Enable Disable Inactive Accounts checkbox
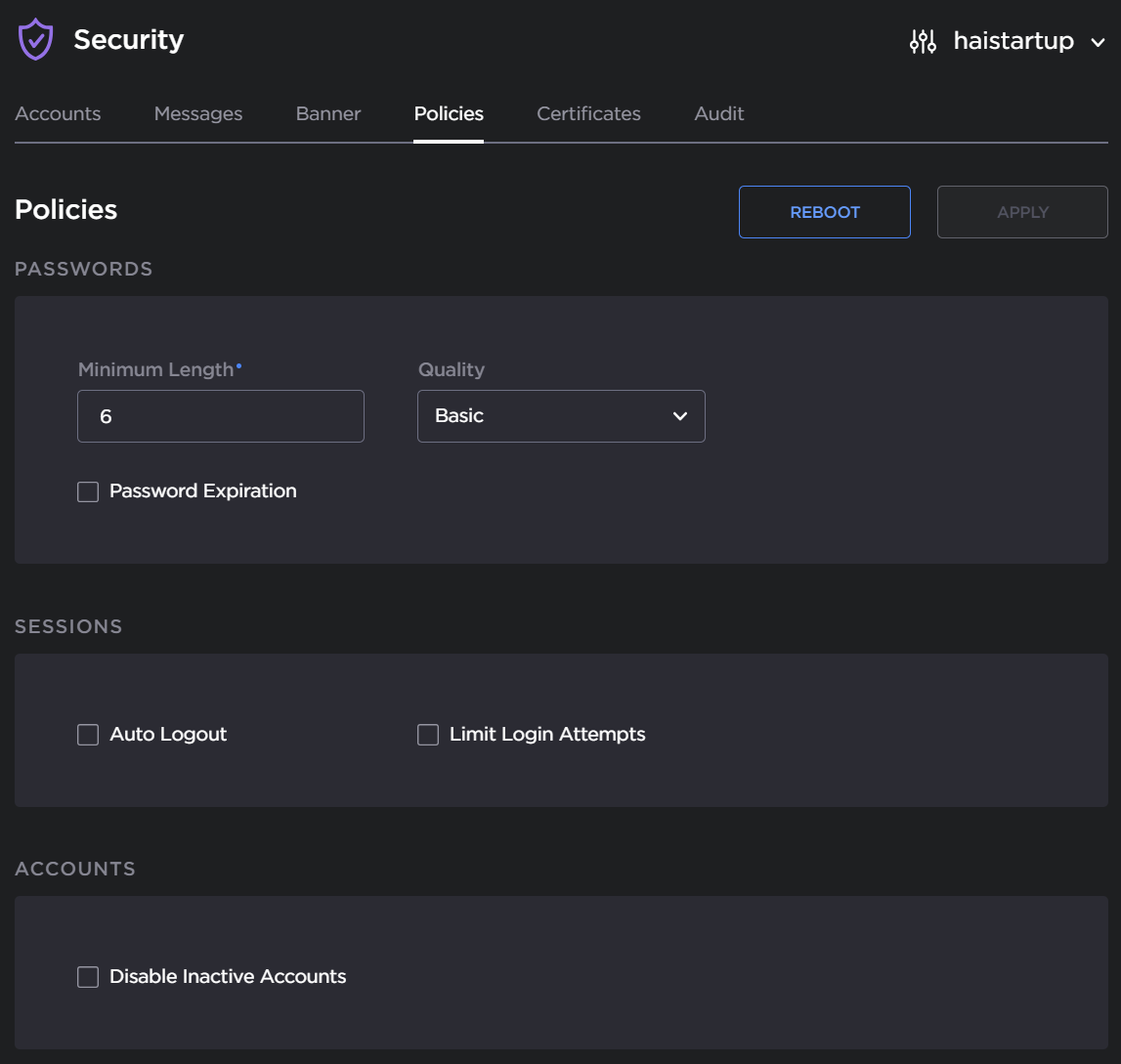The height and width of the screenshot is (1064, 1121). 88,977
